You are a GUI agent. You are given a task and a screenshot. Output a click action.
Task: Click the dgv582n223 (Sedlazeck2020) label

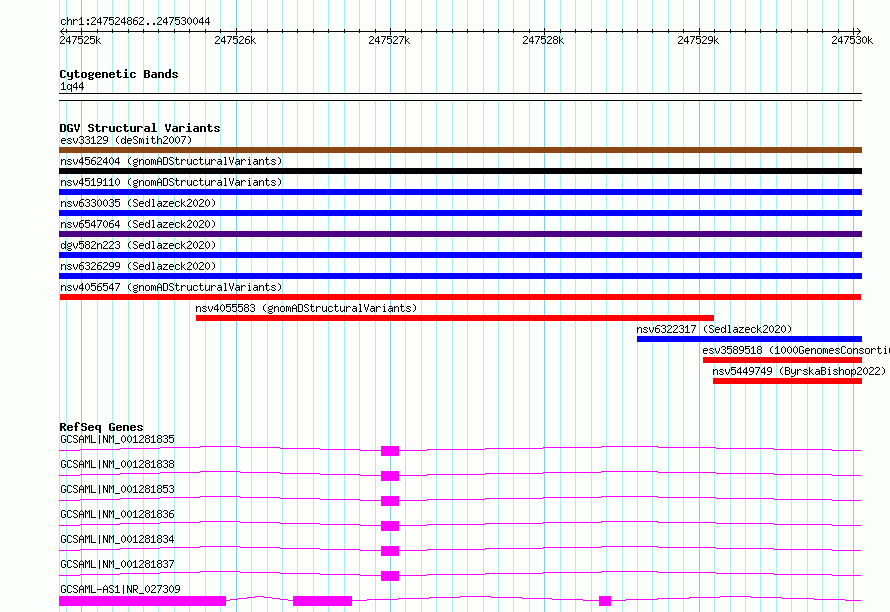(x=138, y=245)
